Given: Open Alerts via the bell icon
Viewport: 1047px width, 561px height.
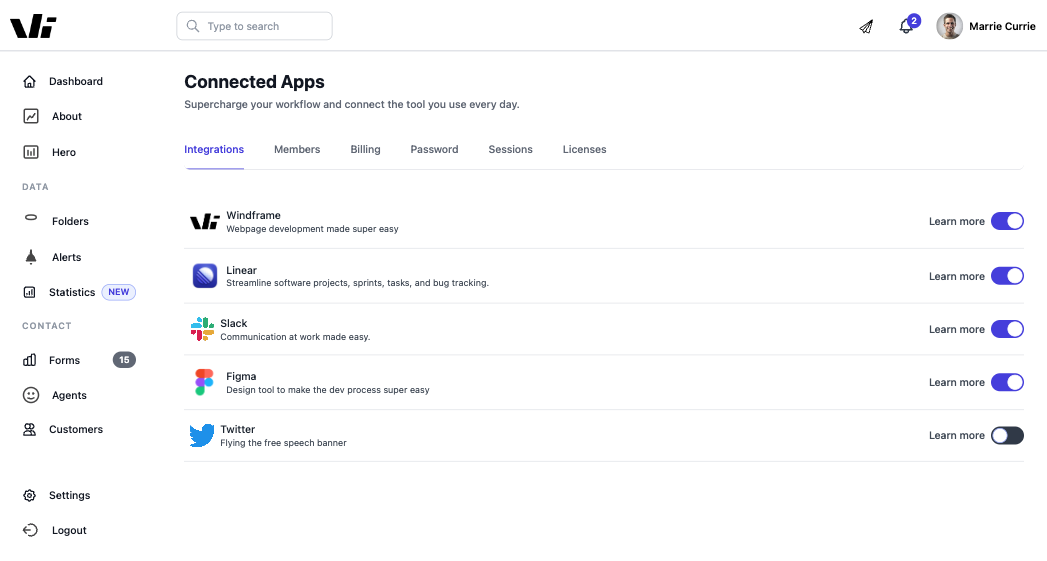Looking at the screenshot, I should [31, 257].
